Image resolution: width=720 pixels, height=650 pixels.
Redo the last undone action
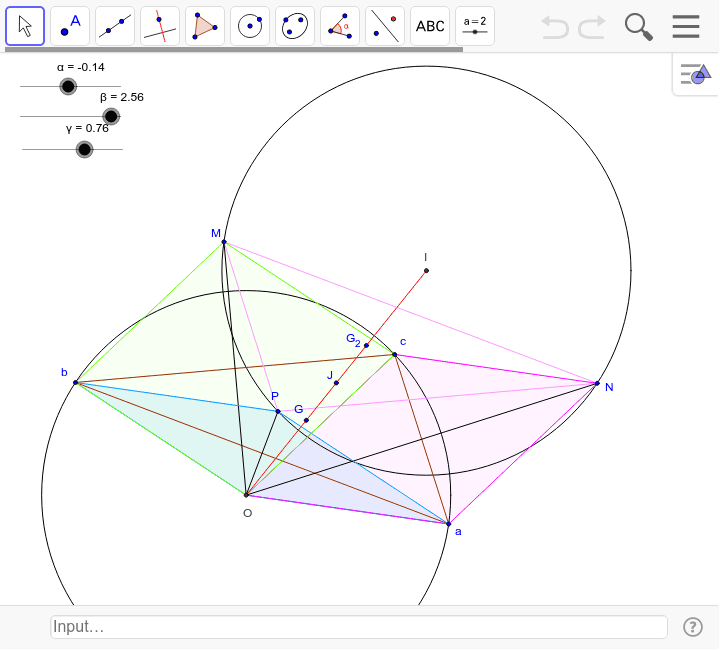(x=592, y=27)
